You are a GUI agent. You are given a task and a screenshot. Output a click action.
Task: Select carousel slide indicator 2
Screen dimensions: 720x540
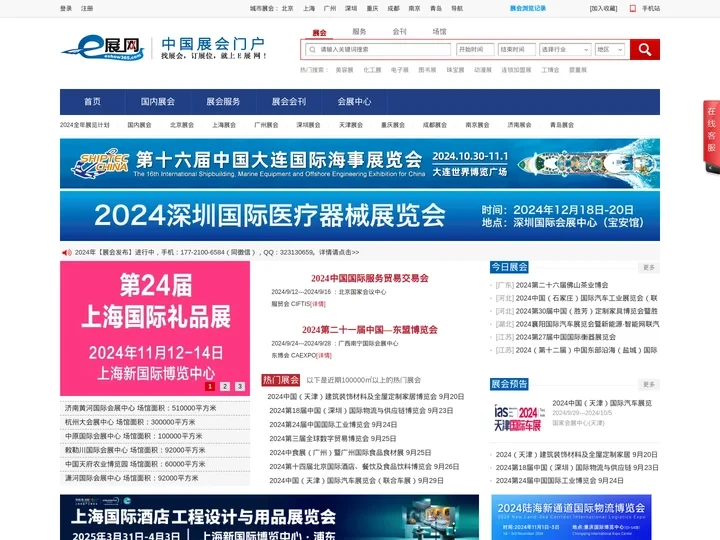(225, 386)
